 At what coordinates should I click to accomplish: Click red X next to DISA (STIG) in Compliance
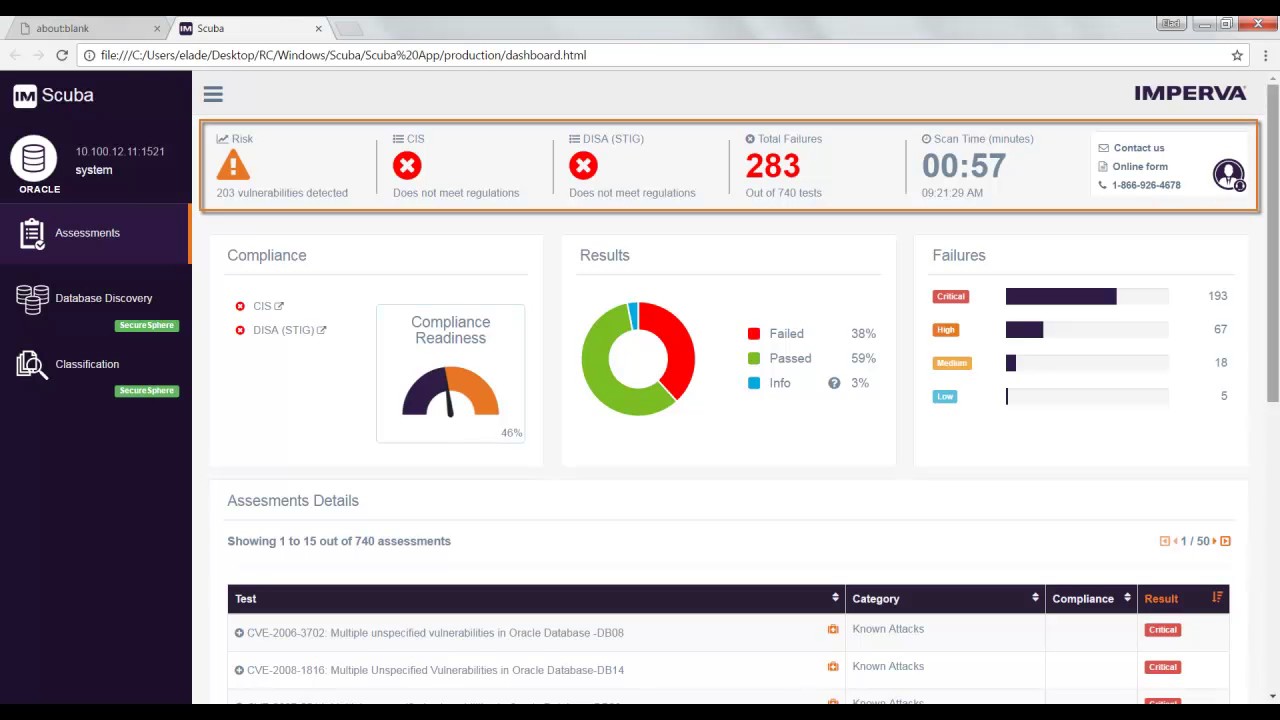point(240,330)
